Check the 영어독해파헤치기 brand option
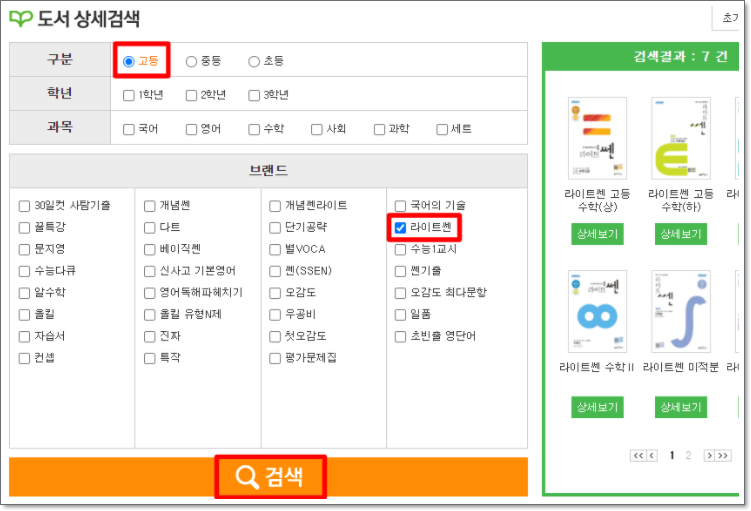Image resolution: width=751 pixels, height=511 pixels. tap(149, 293)
